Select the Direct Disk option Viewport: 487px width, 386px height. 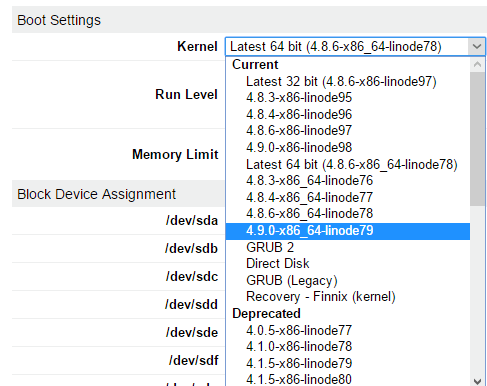pyautogui.click(x=348, y=264)
